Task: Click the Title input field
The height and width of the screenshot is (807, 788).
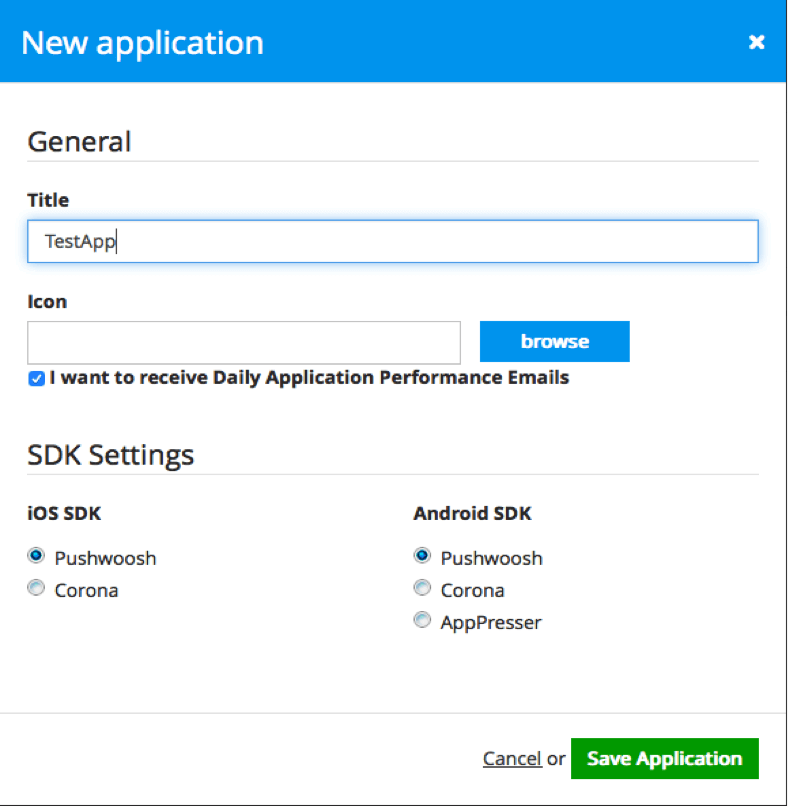Action: (x=393, y=241)
